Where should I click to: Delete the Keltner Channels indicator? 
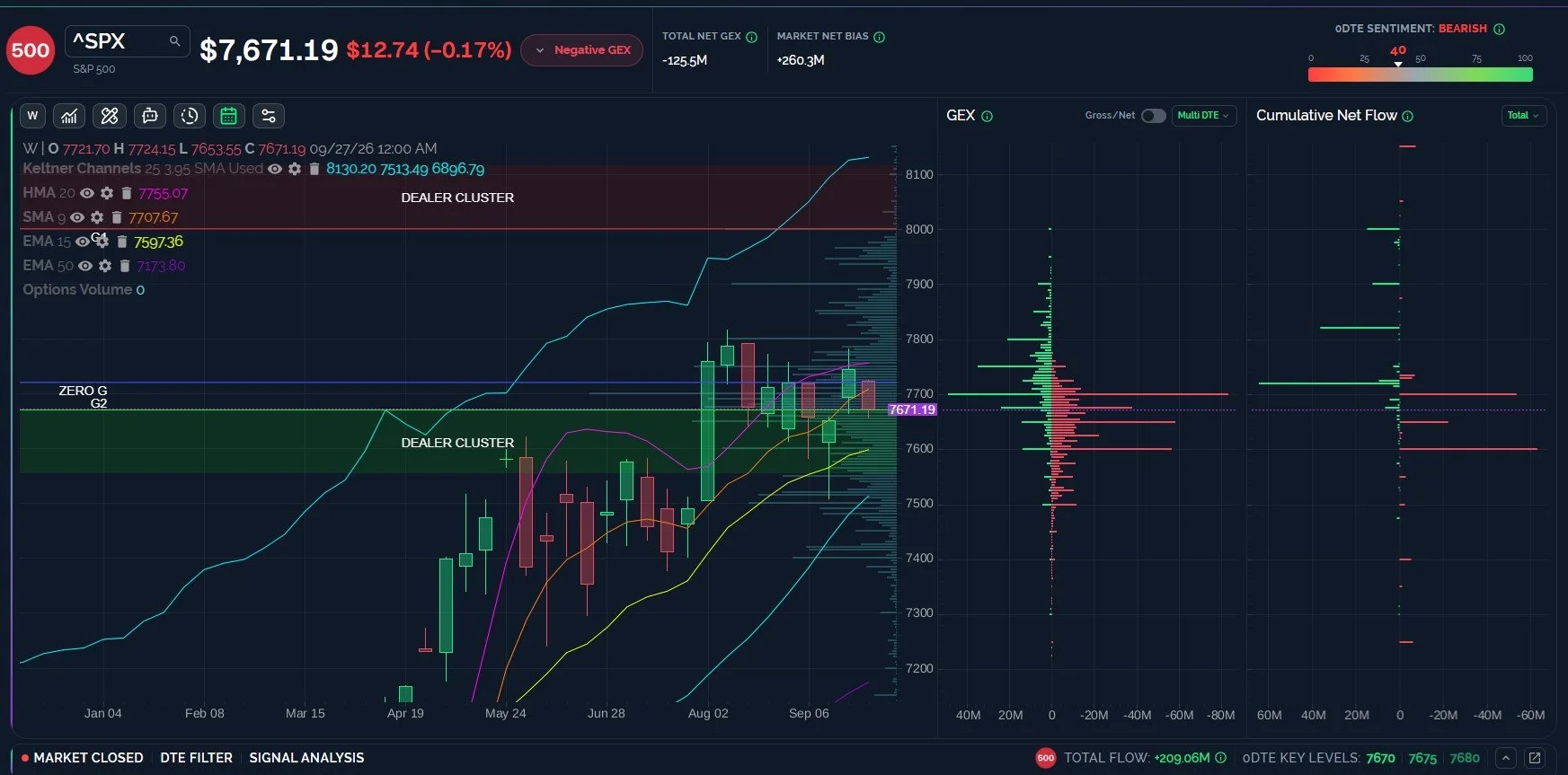pyautogui.click(x=314, y=169)
